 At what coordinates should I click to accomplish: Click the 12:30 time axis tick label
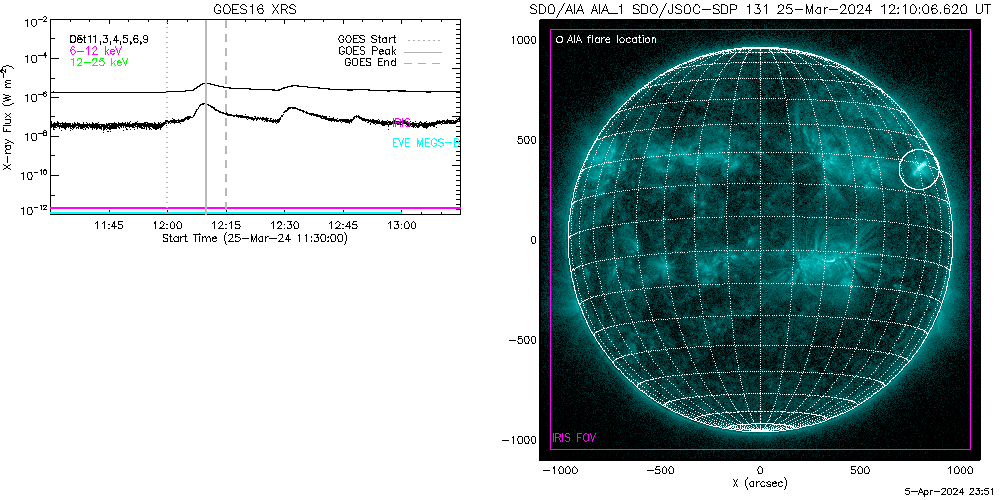click(284, 225)
